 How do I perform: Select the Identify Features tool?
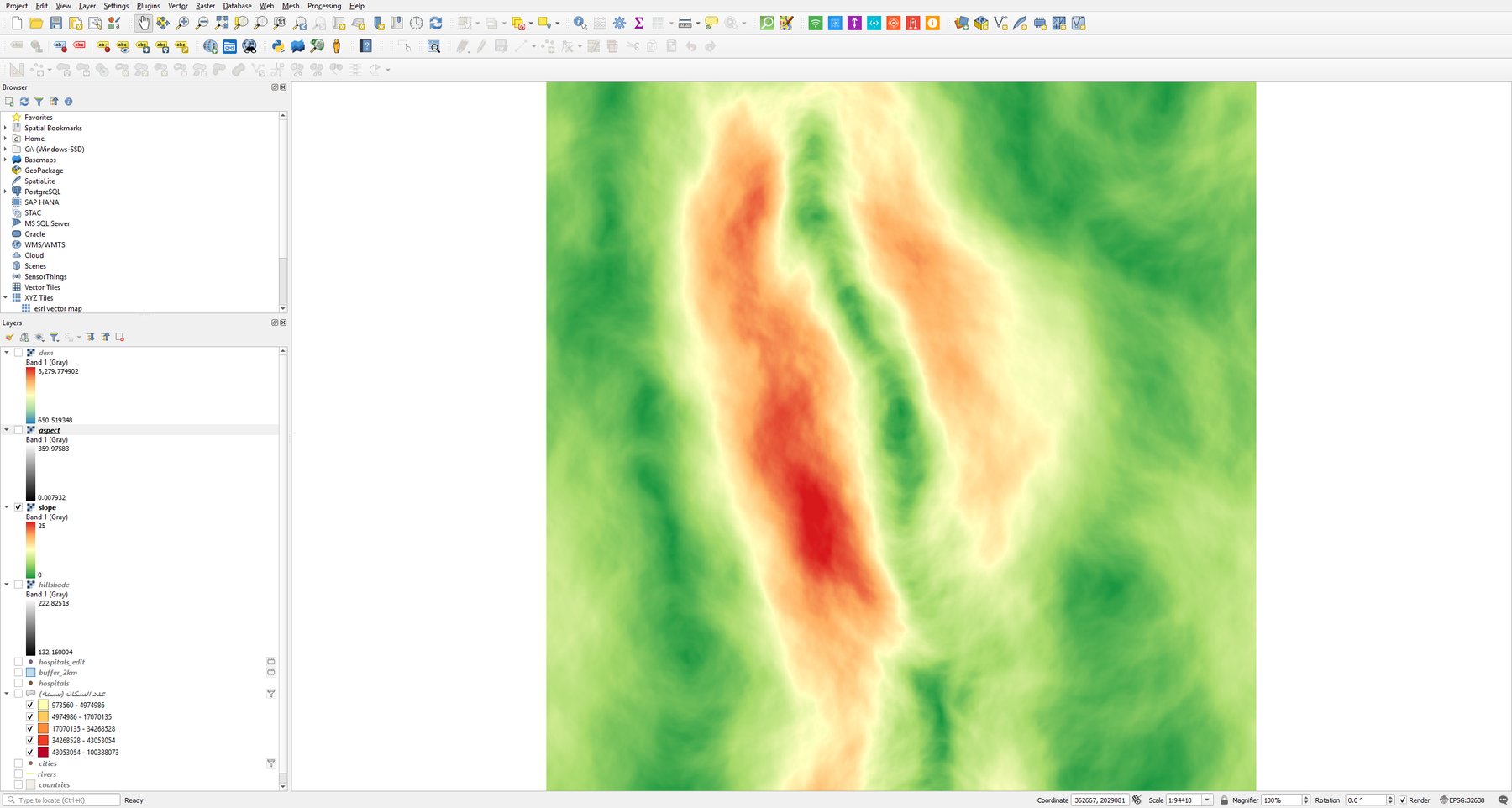click(580, 24)
